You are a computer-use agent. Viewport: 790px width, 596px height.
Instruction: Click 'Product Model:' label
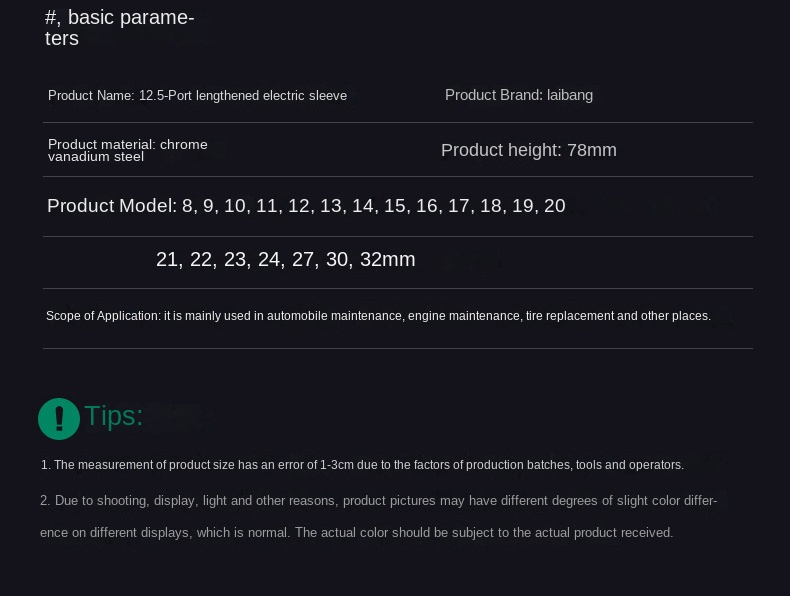111,206
